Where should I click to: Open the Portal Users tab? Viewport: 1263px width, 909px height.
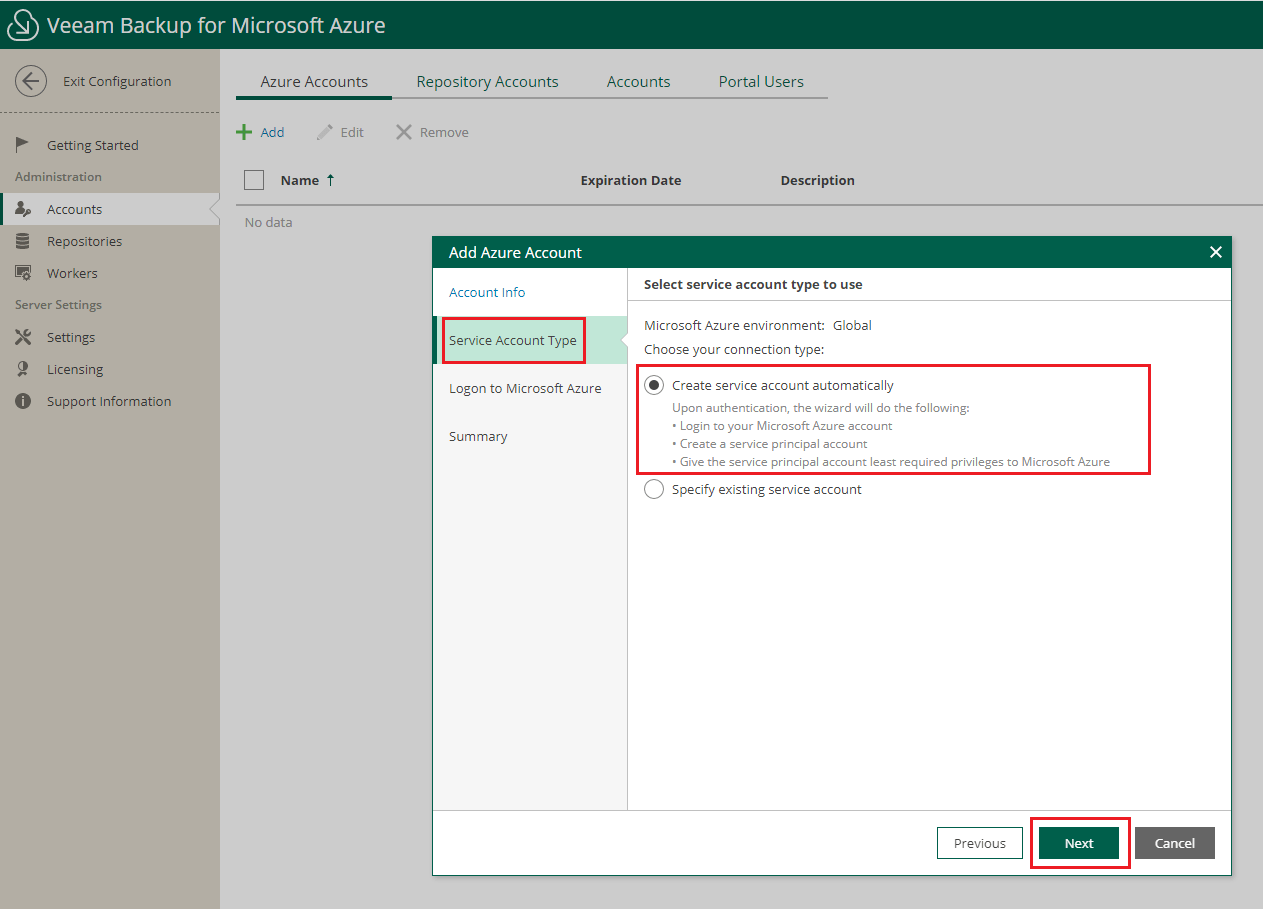tap(761, 82)
